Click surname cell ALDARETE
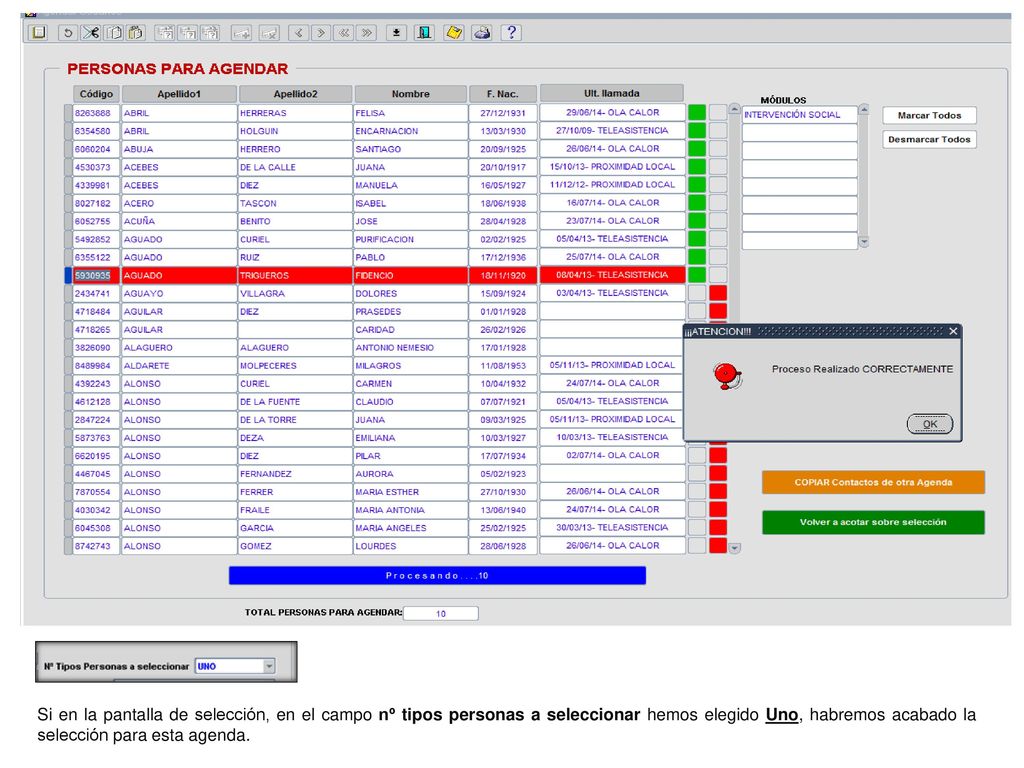1024x768 pixels. pyautogui.click(x=179, y=366)
